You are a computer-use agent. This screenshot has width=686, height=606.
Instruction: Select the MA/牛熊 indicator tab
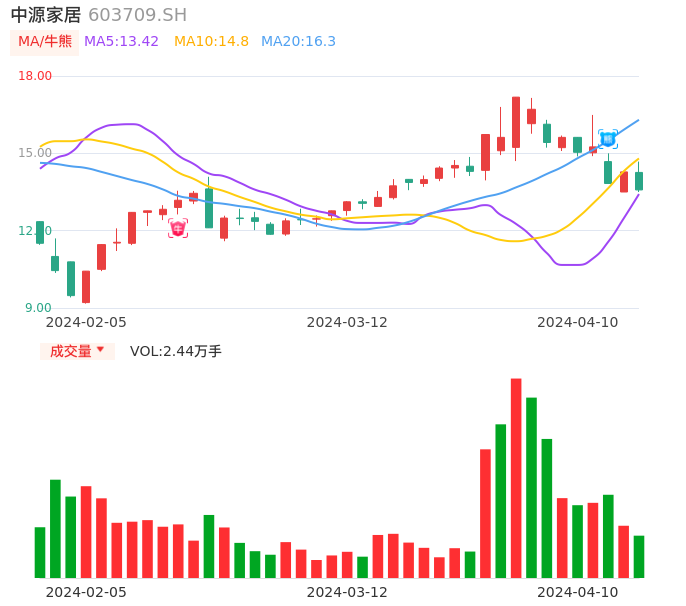(45, 42)
